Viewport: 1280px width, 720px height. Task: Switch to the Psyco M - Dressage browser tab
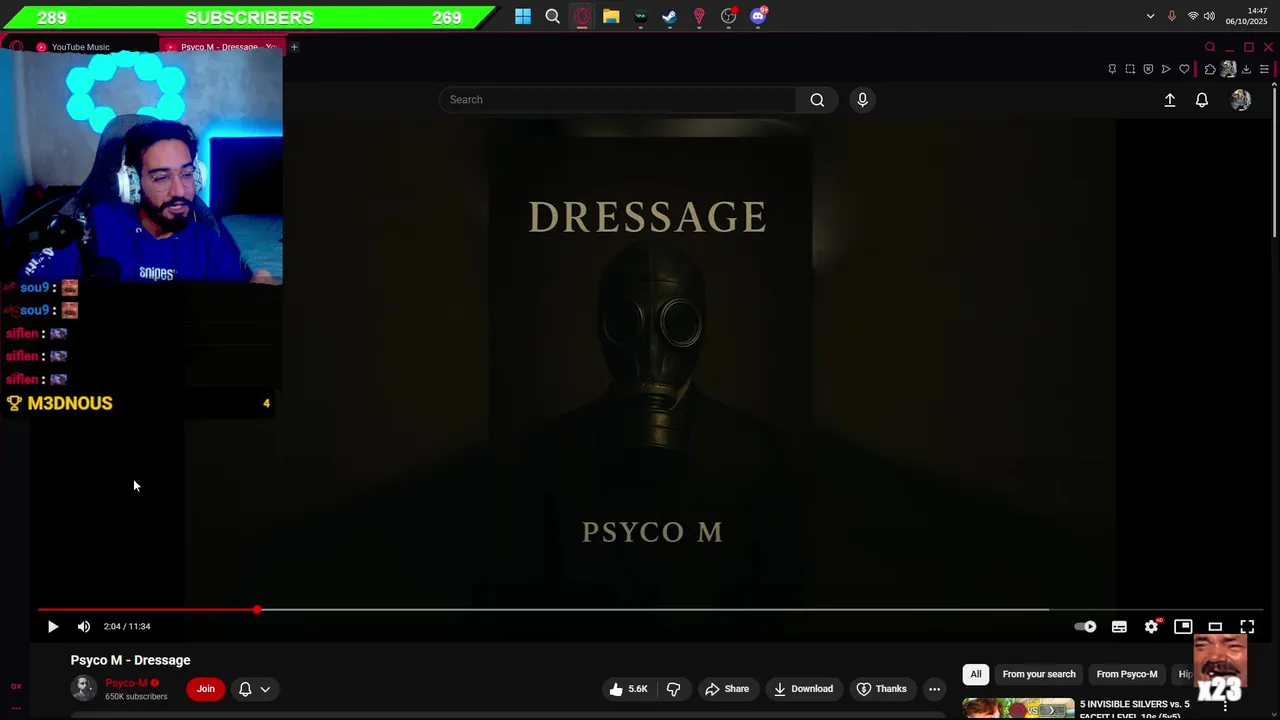(222, 47)
